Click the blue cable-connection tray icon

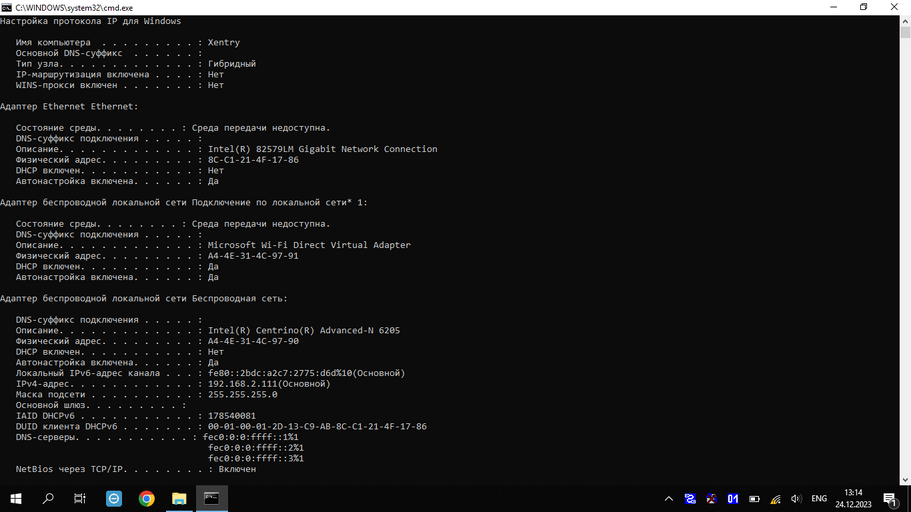690,499
